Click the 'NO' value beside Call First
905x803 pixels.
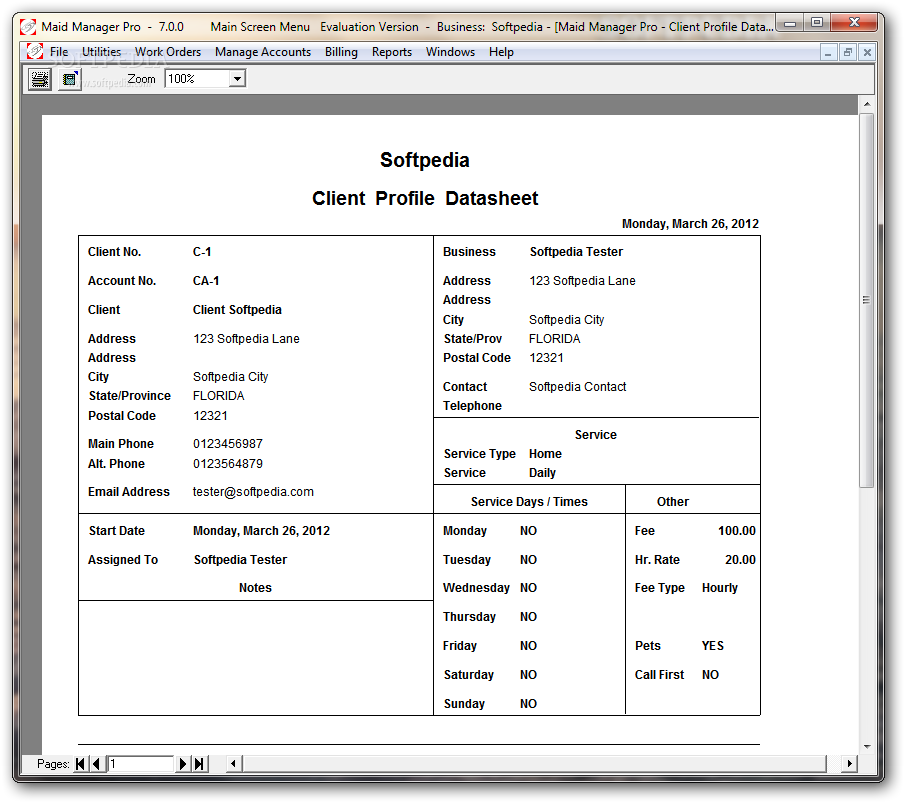(710, 675)
